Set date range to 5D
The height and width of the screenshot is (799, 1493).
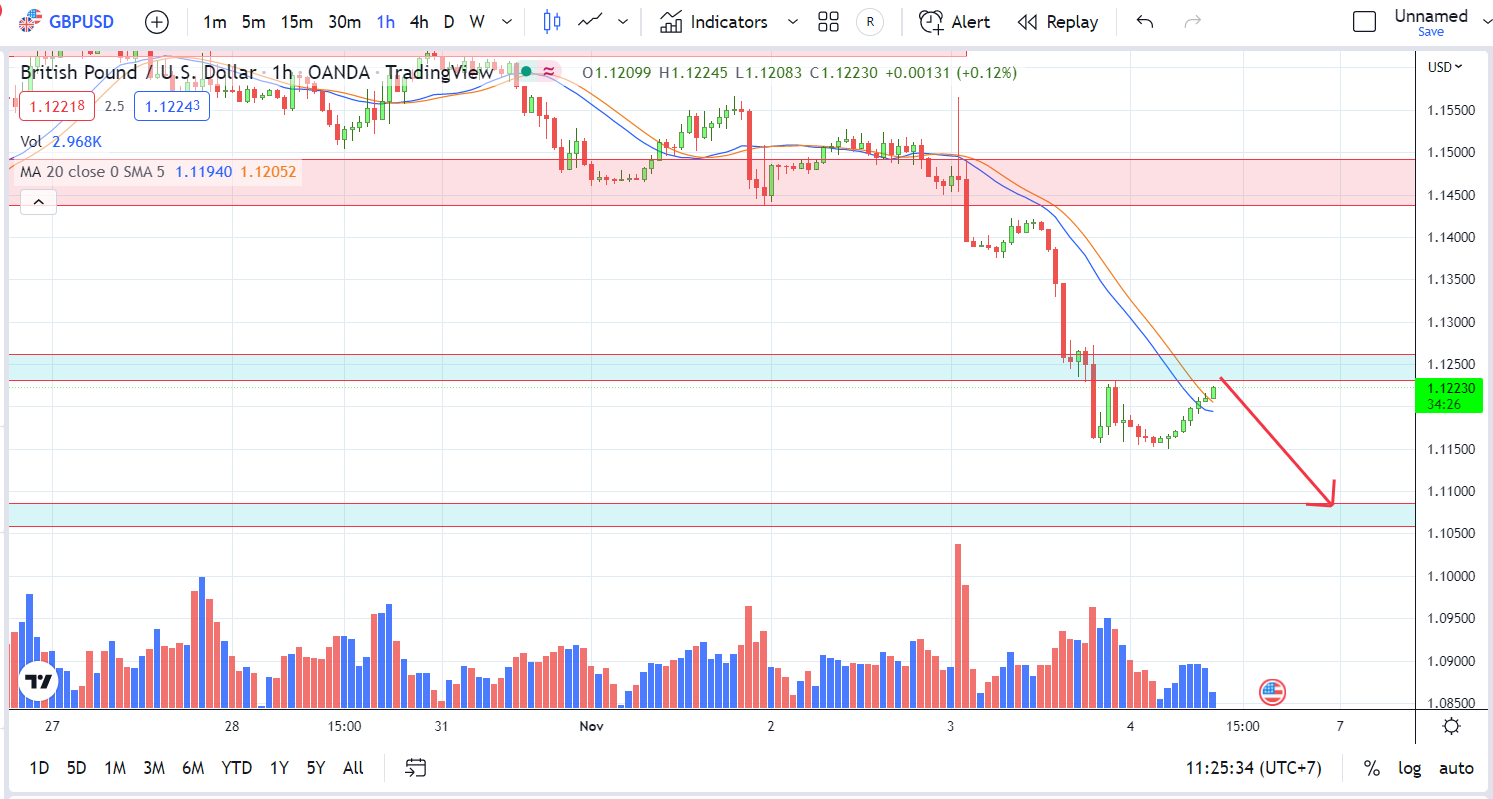tap(77, 768)
